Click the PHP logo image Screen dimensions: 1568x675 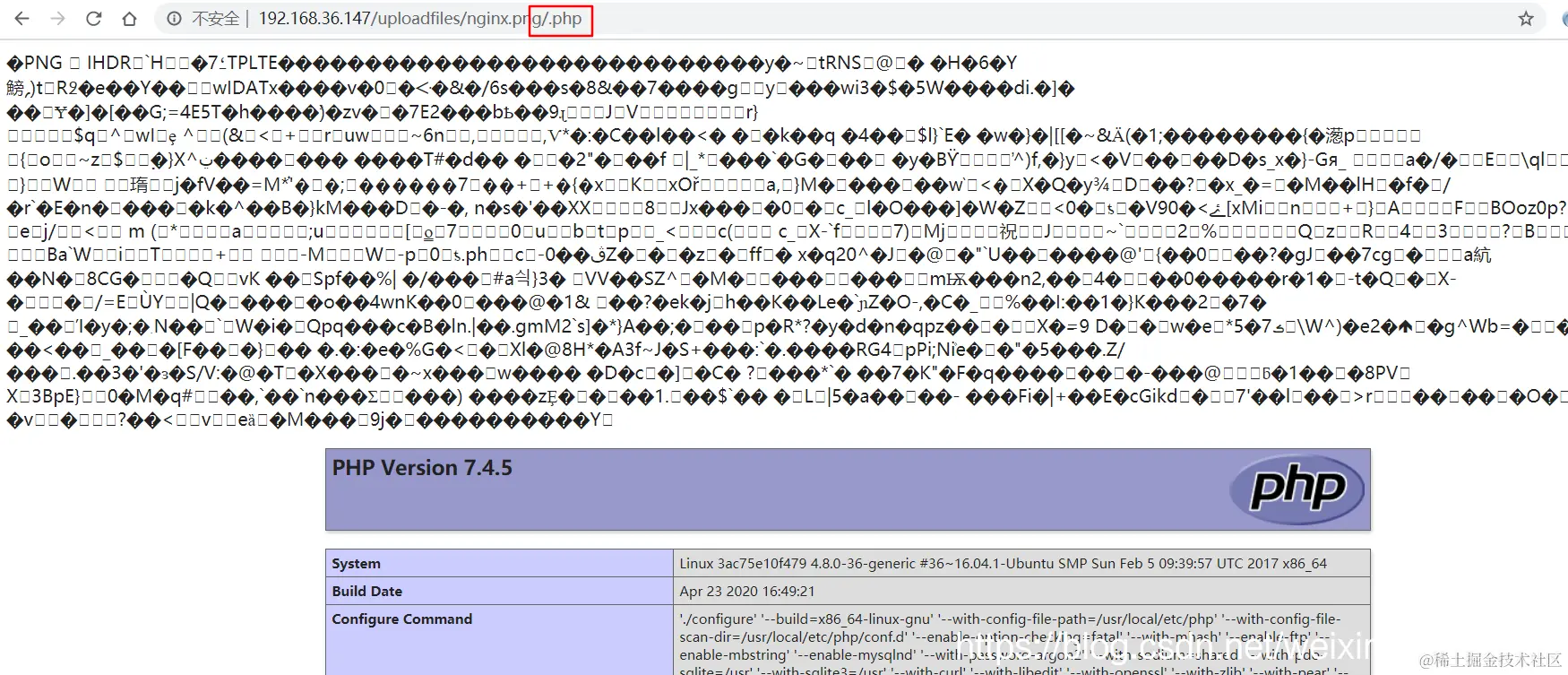point(1297,489)
